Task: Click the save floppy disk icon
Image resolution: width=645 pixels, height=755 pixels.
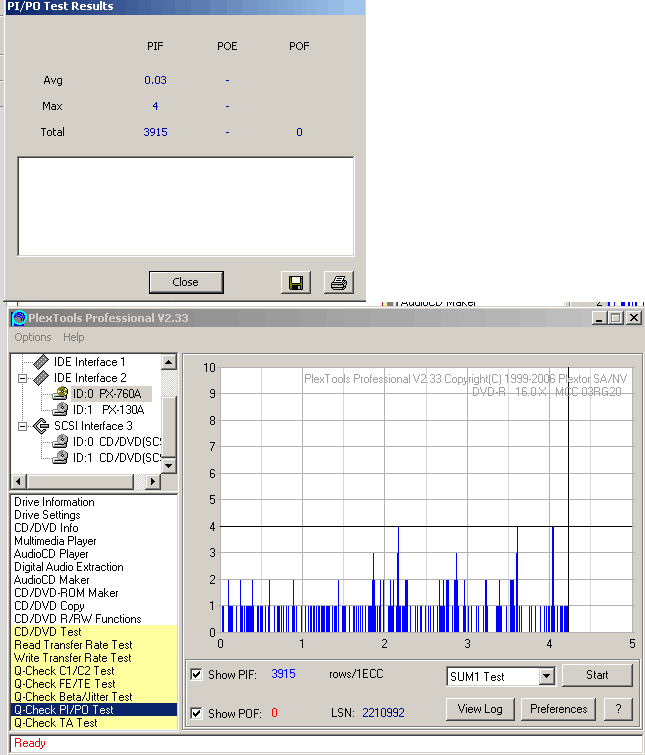Action: (296, 283)
